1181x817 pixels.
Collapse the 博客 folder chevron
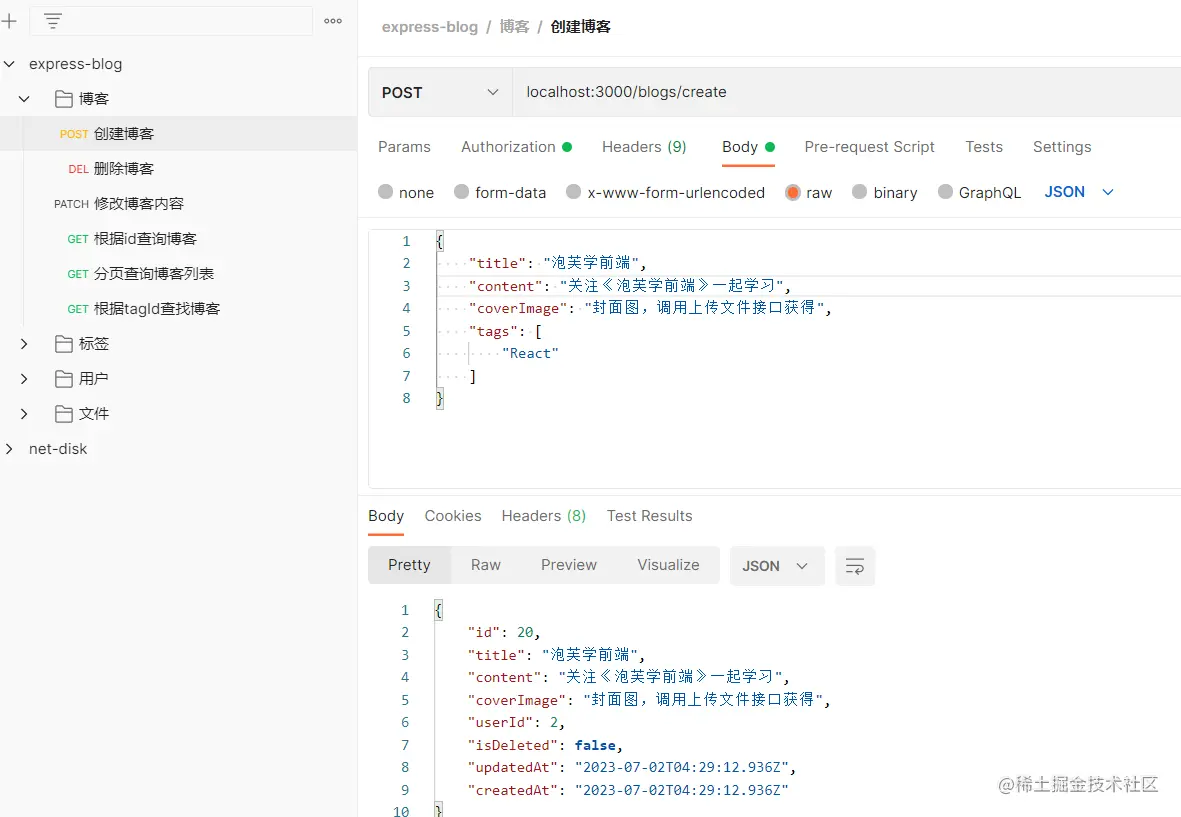coord(24,99)
